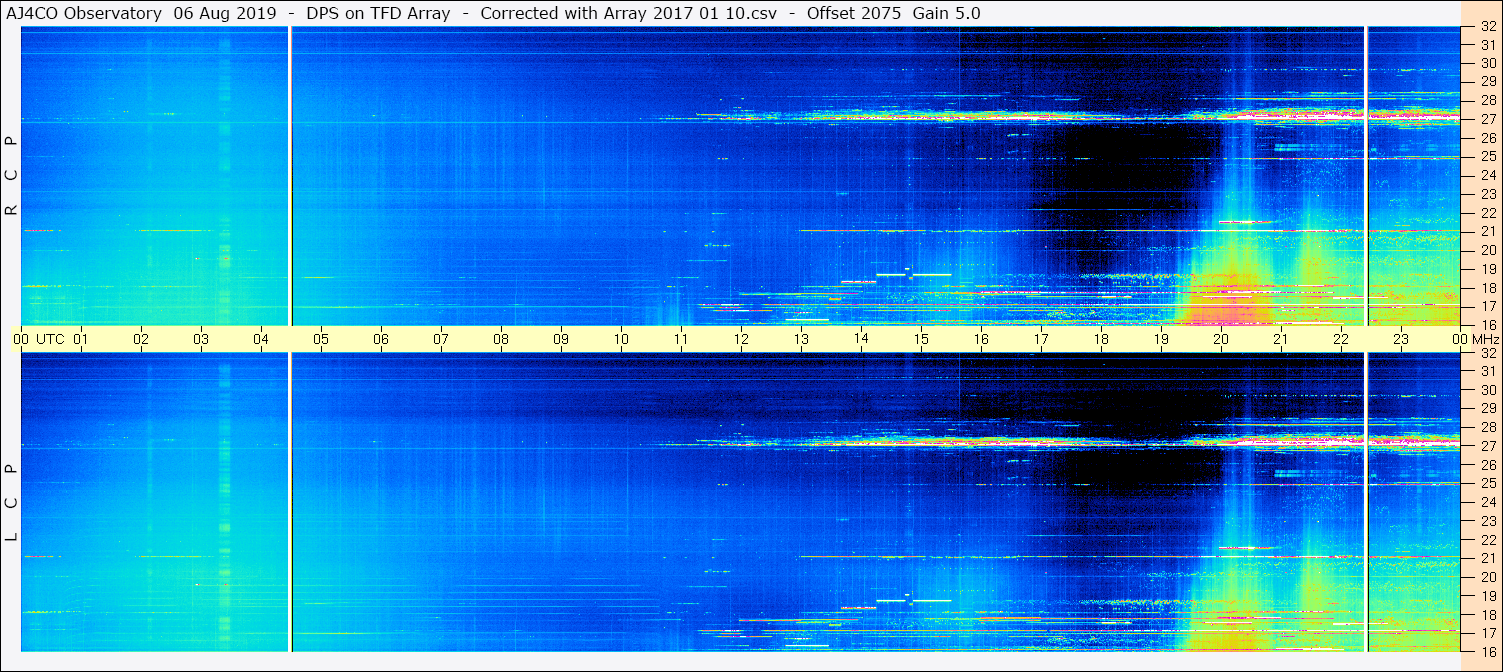Screen dimensions: 1503x672
Task: Click the 28 MHz label of RCP panel
Action: pyautogui.click(x=1487, y=100)
